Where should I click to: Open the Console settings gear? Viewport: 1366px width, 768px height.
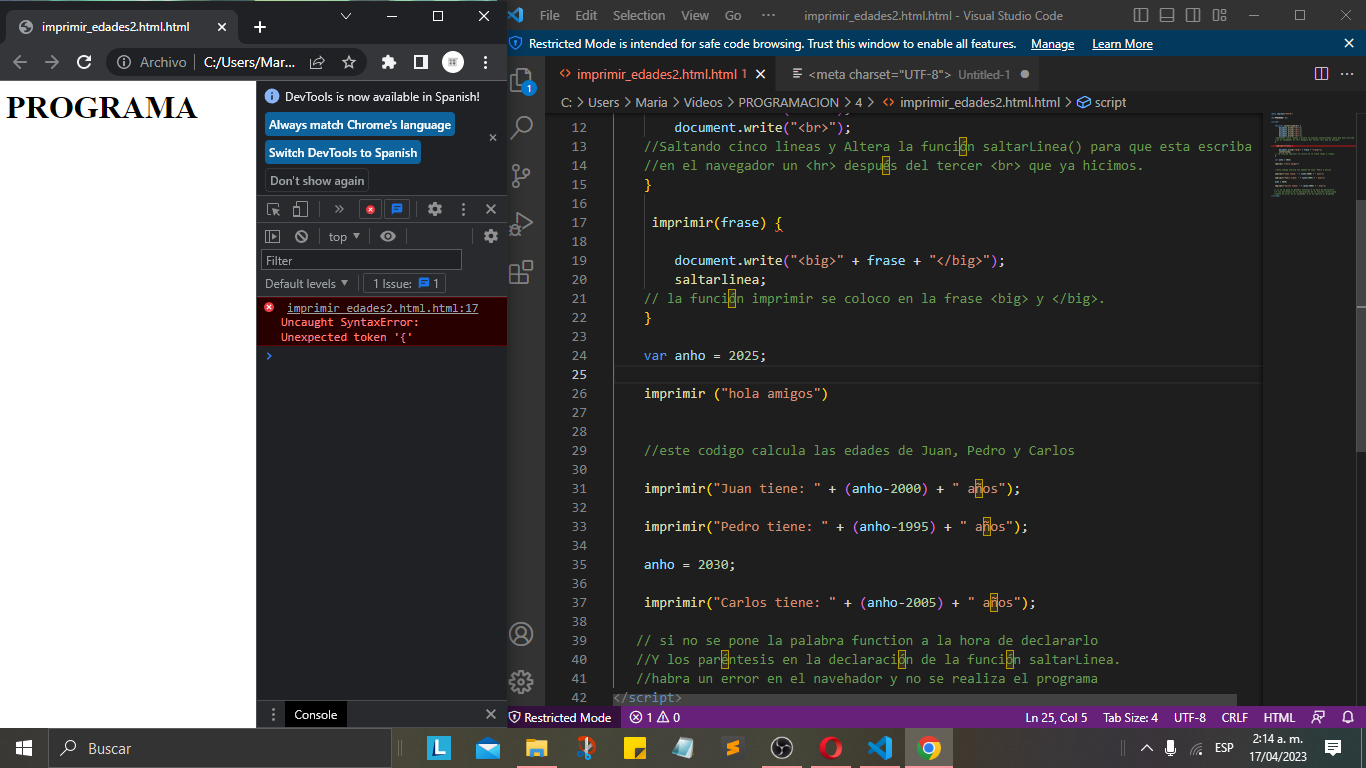[491, 236]
